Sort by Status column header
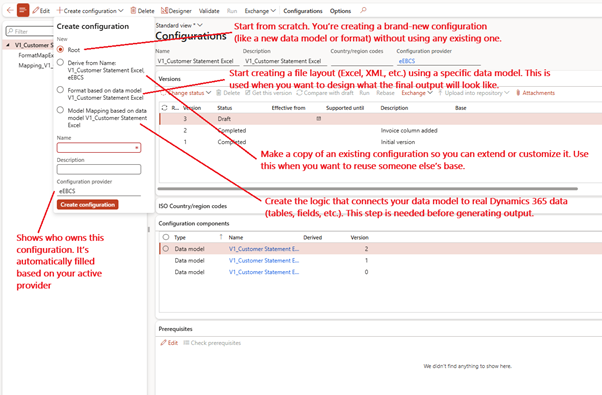This screenshot has height=395, width=602. [225, 108]
